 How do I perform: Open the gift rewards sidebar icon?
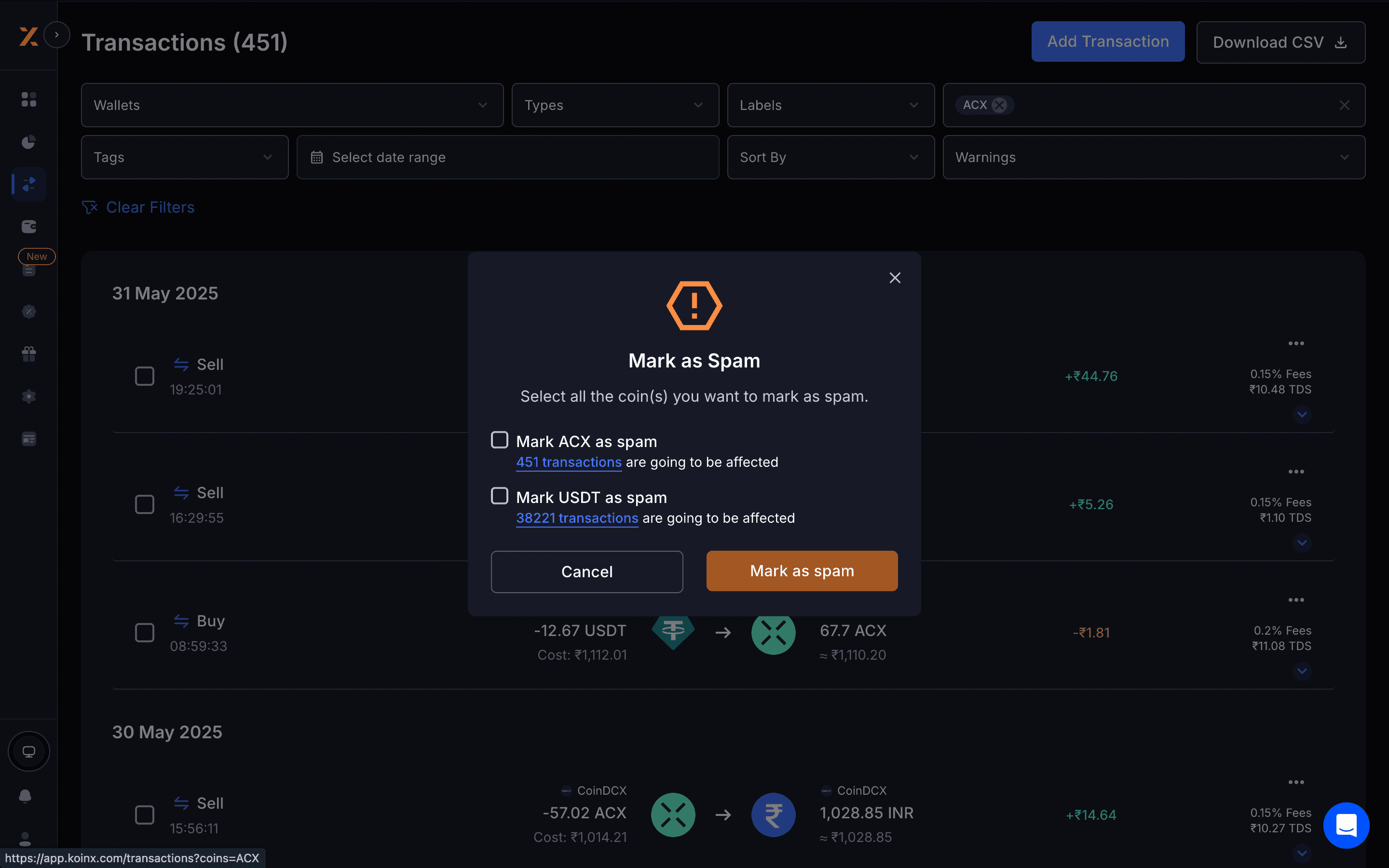[29, 353]
